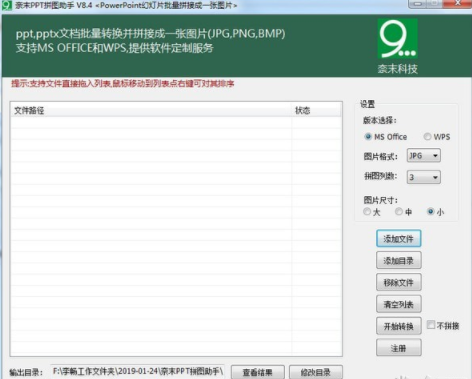Click the 移除文件 button
The width and height of the screenshot is (472, 379).
[399, 283]
